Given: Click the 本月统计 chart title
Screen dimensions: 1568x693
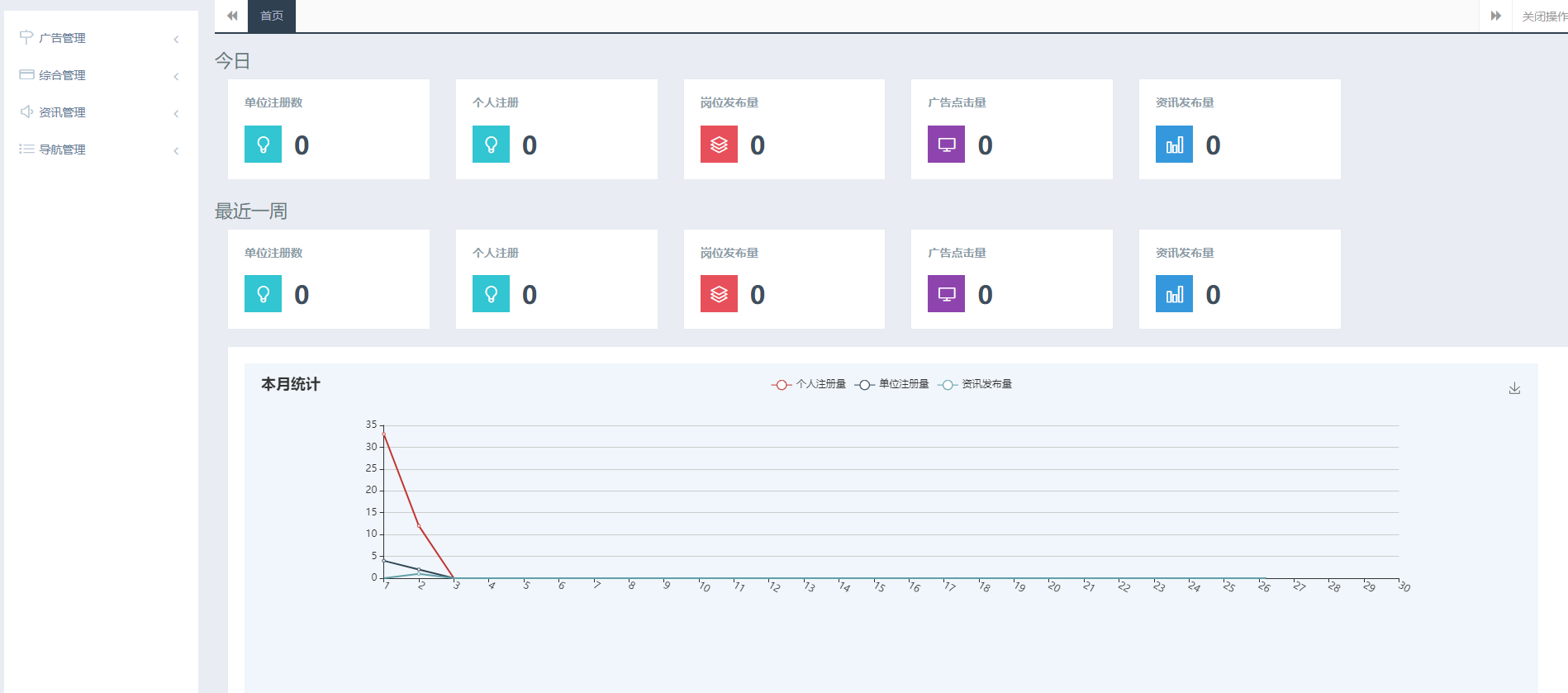Looking at the screenshot, I should click(x=290, y=384).
